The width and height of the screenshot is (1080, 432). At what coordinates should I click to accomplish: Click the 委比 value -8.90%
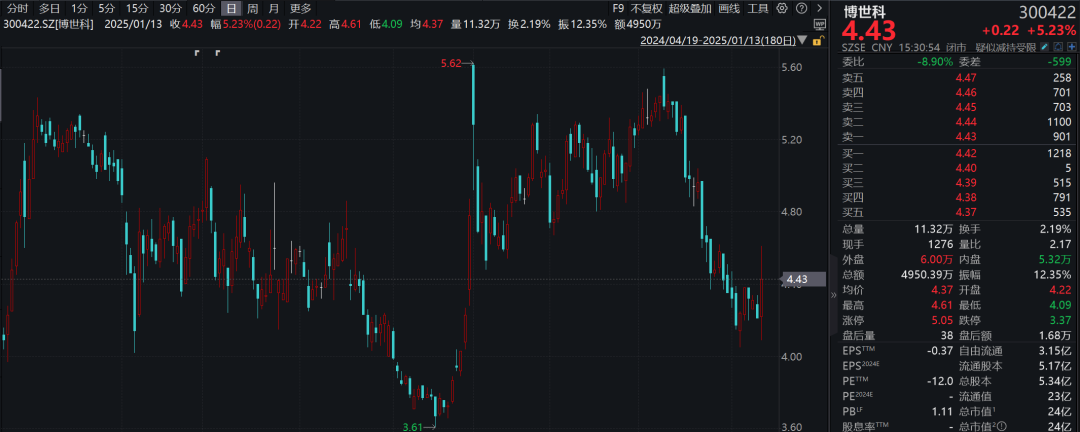point(934,61)
